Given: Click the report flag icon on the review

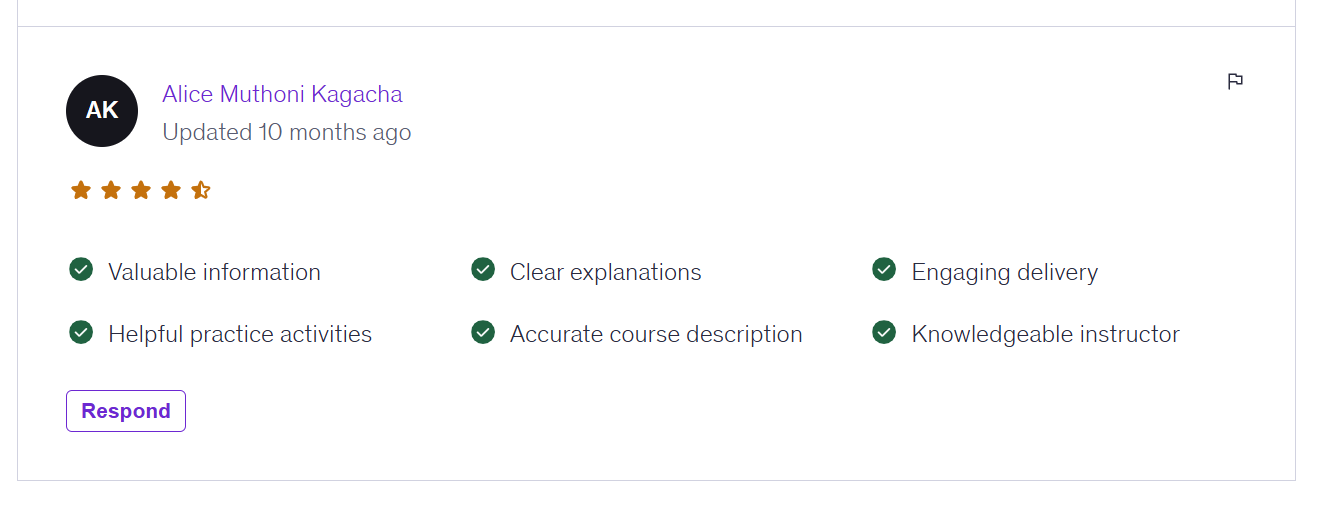Looking at the screenshot, I should point(1235,81).
